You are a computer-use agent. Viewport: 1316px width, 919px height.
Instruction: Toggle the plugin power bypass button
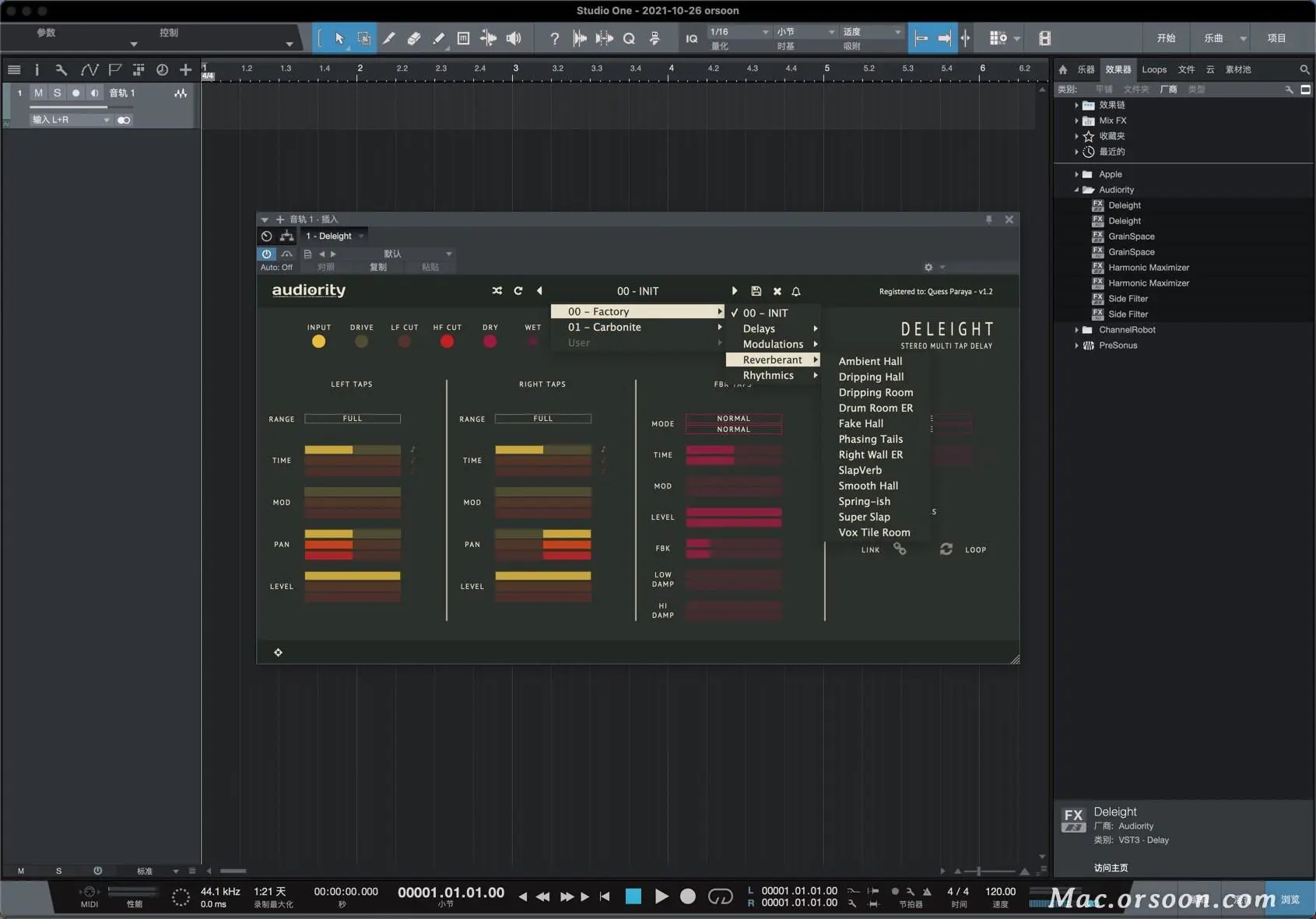coord(266,254)
